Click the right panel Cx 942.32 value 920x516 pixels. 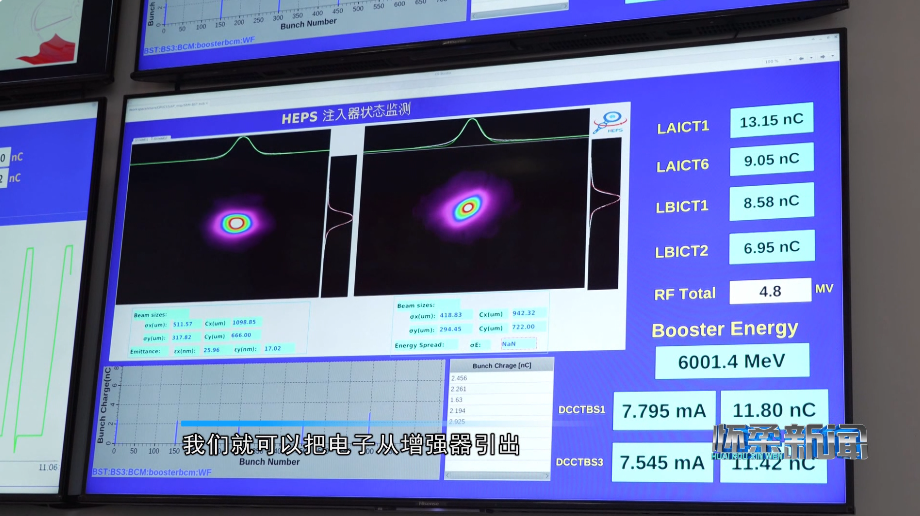pyautogui.click(x=523, y=313)
